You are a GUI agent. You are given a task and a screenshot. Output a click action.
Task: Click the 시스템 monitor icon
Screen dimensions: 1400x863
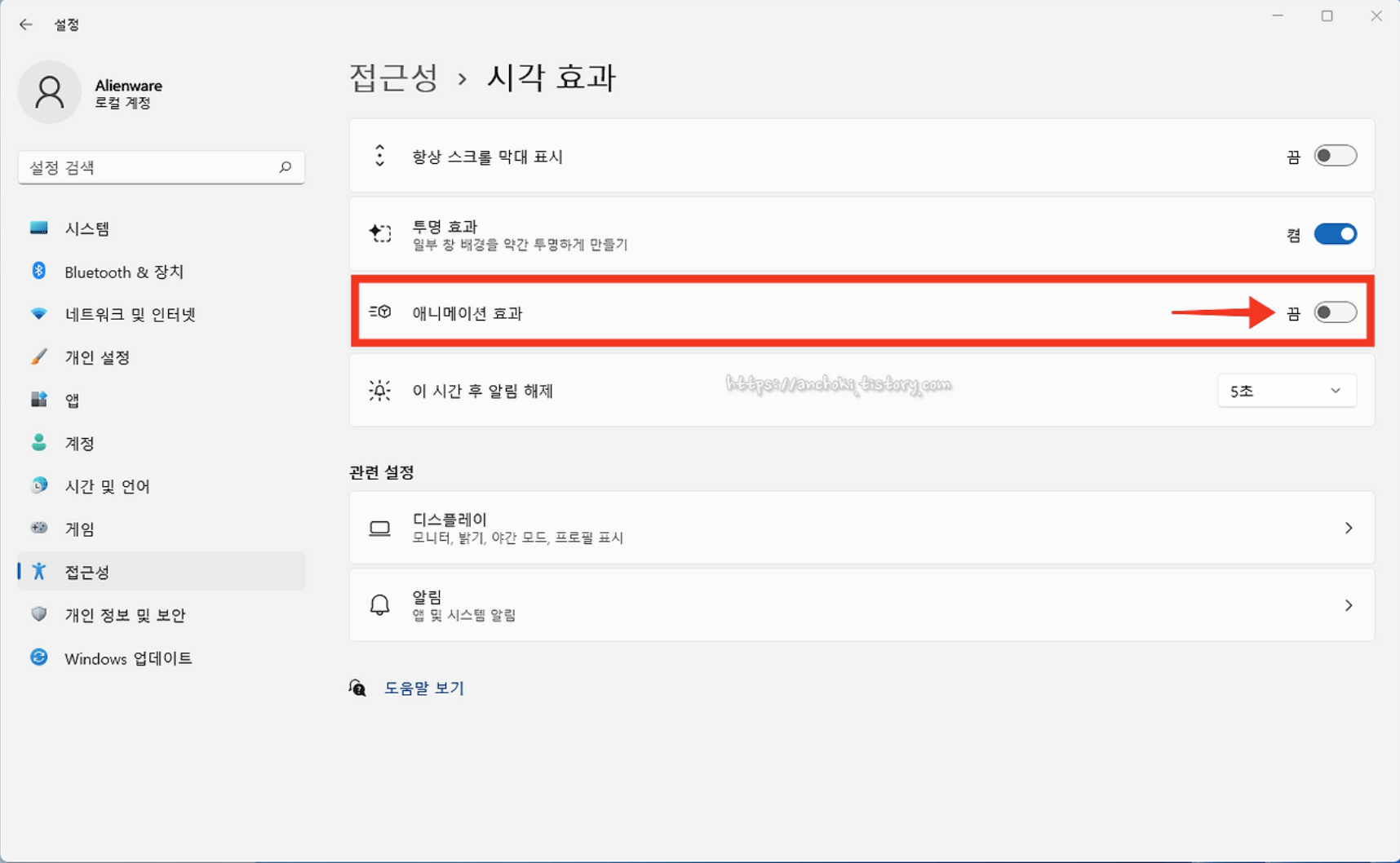point(38,228)
